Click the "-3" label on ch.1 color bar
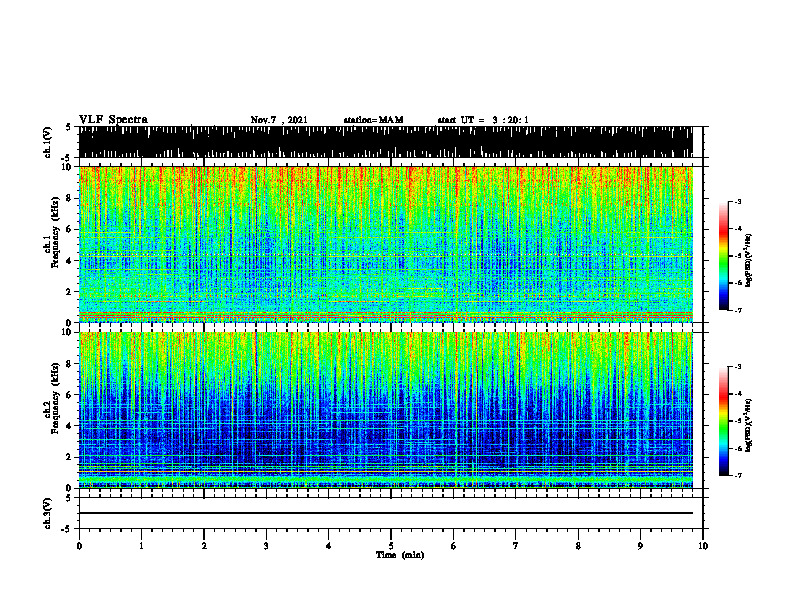 737,202
